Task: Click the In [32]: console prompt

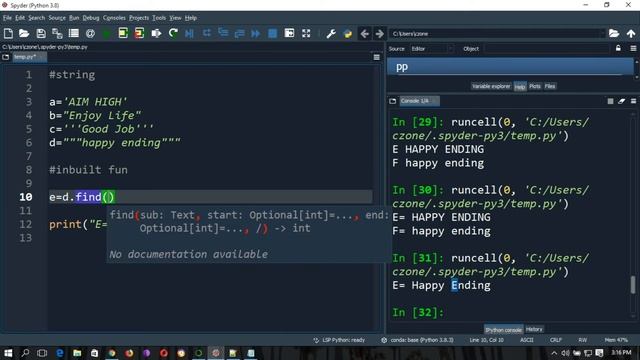Action: (418, 313)
